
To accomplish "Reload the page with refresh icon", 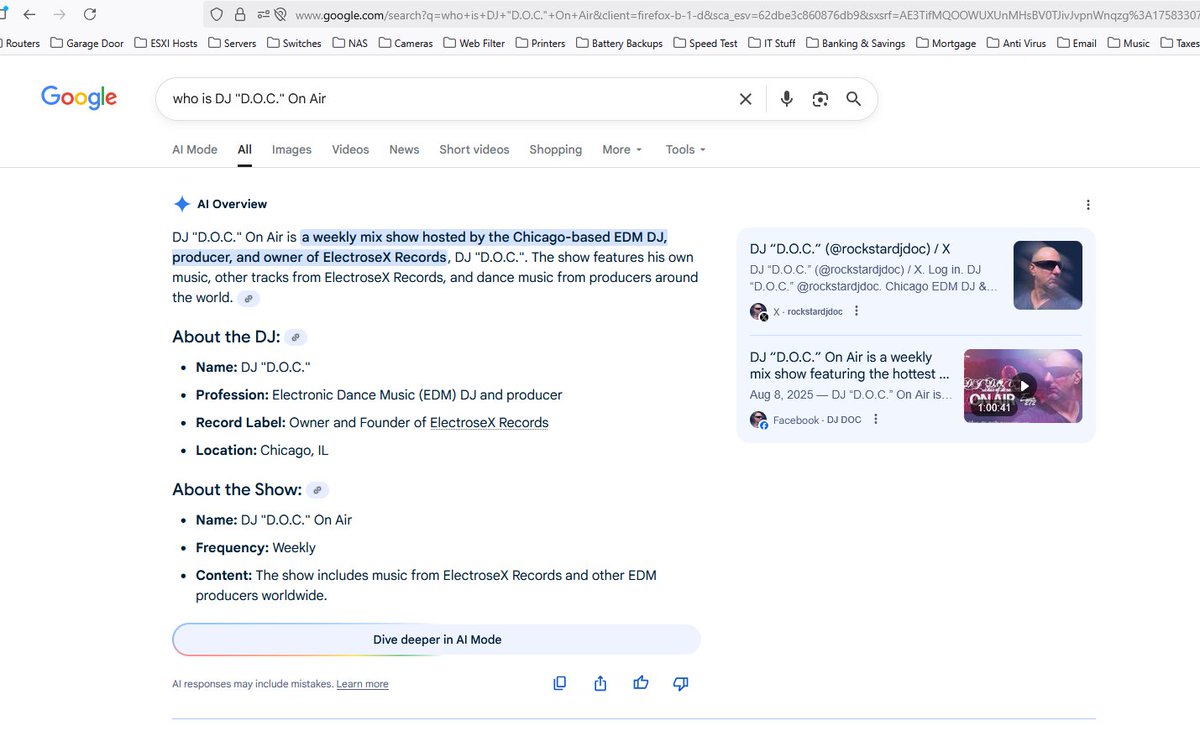I will point(90,14).
